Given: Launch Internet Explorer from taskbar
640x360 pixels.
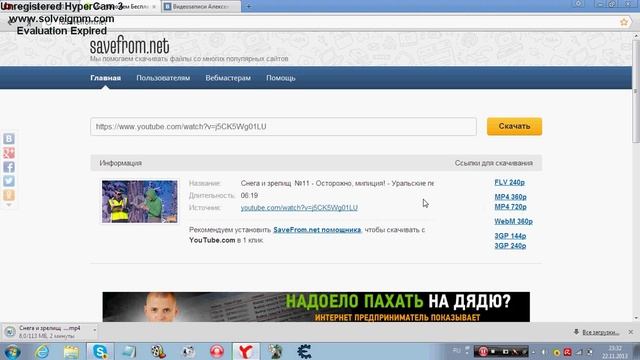Looking at the screenshot, I should [x=42, y=351].
